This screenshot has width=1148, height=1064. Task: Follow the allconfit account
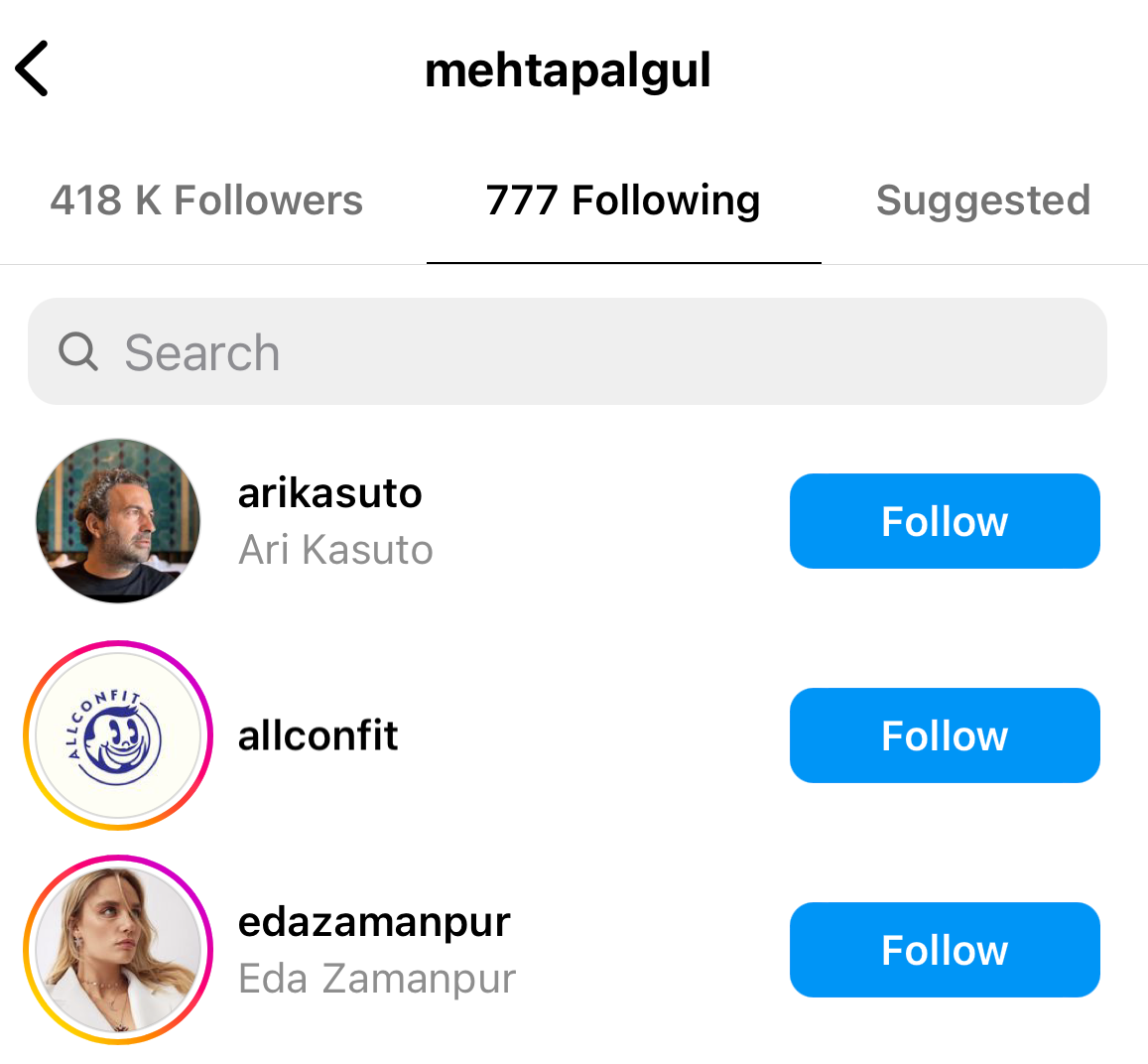click(944, 735)
